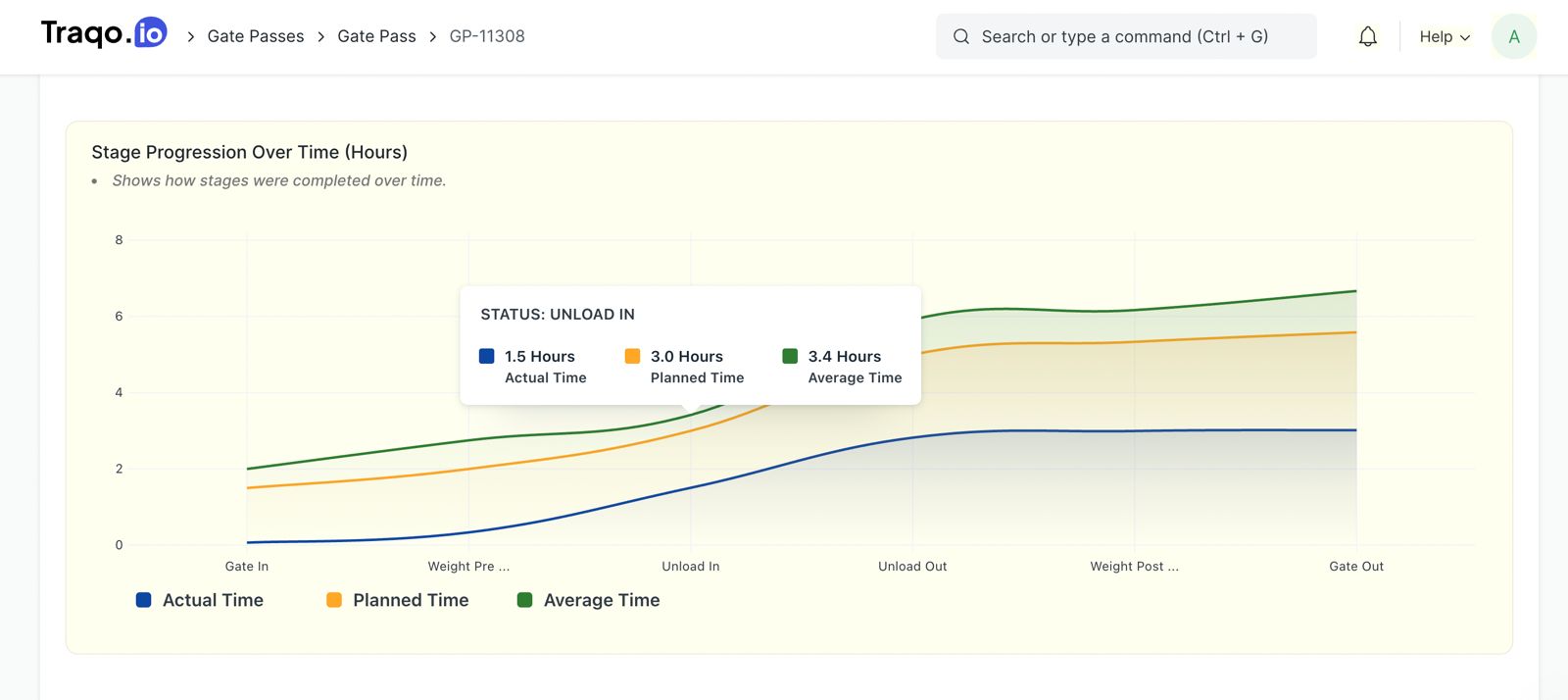Click the orange Planned Time legend square
This screenshot has height=700, width=1568.
[x=334, y=600]
